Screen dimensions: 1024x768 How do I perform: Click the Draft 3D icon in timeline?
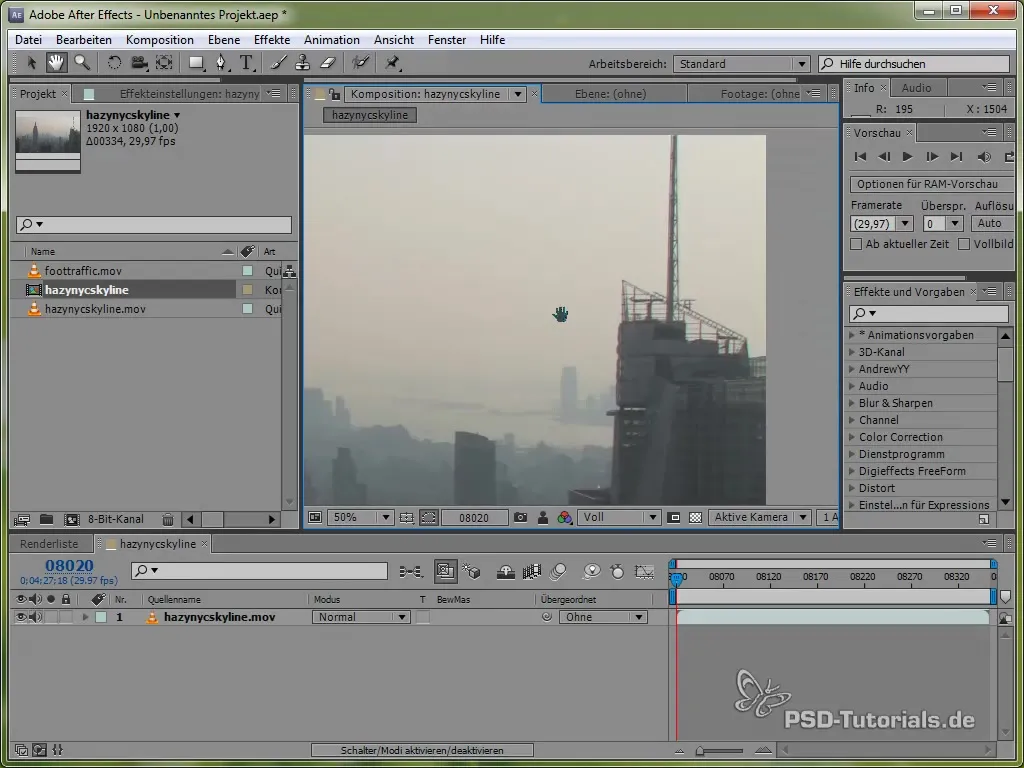(472, 572)
